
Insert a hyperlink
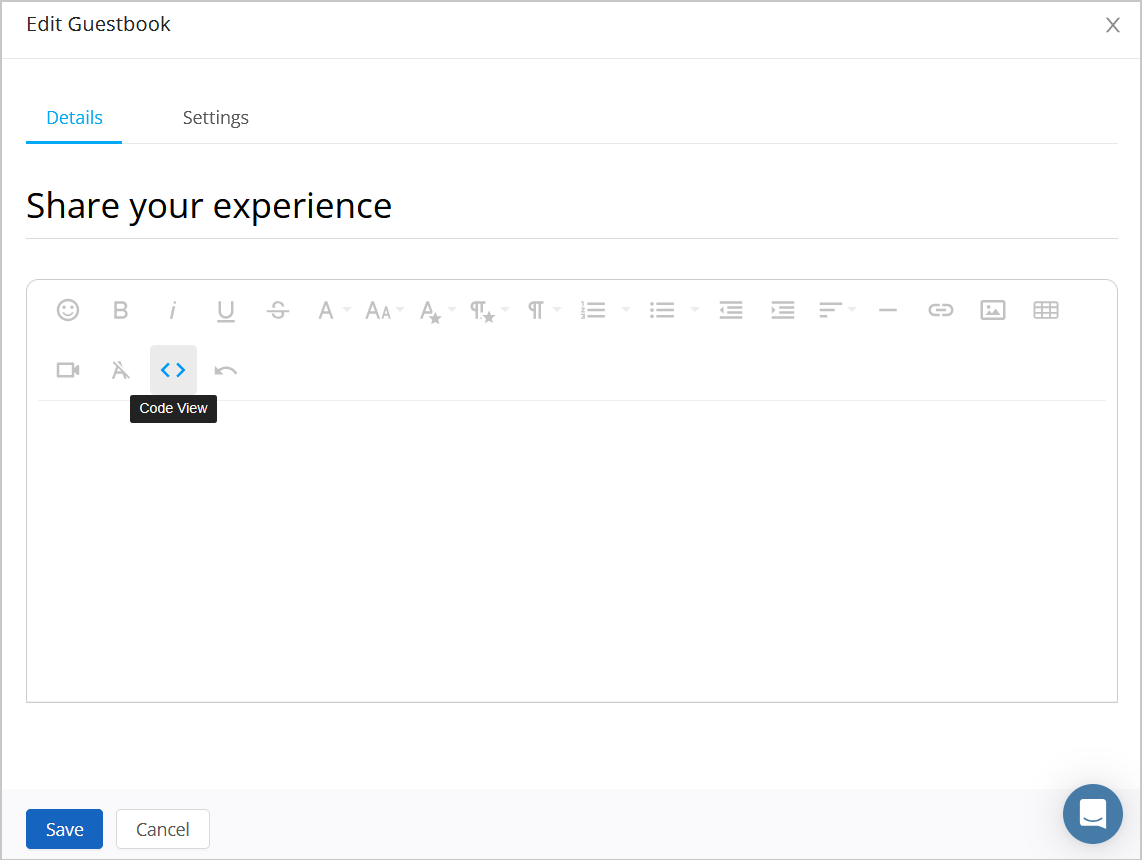940,310
